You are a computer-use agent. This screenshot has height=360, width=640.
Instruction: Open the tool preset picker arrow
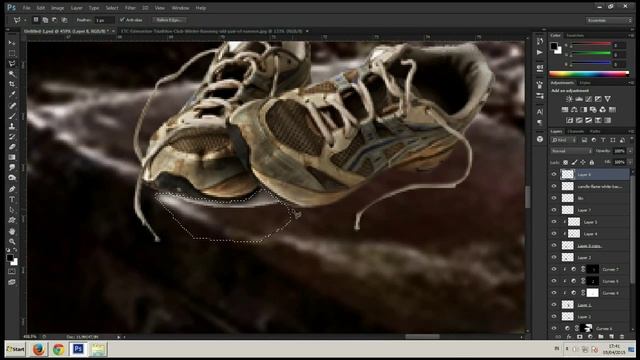pos(25,20)
